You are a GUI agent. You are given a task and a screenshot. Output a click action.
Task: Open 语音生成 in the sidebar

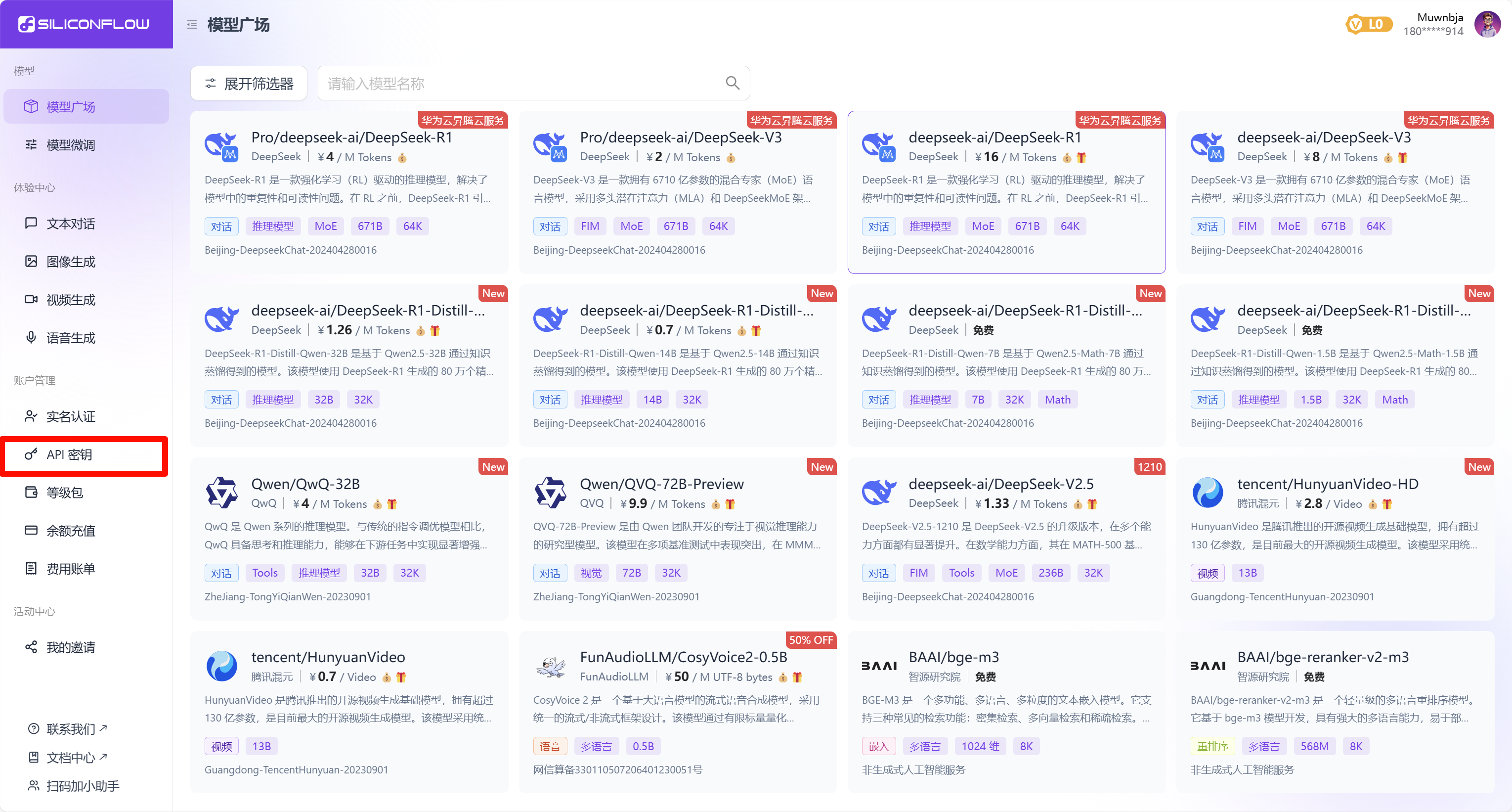(x=86, y=338)
